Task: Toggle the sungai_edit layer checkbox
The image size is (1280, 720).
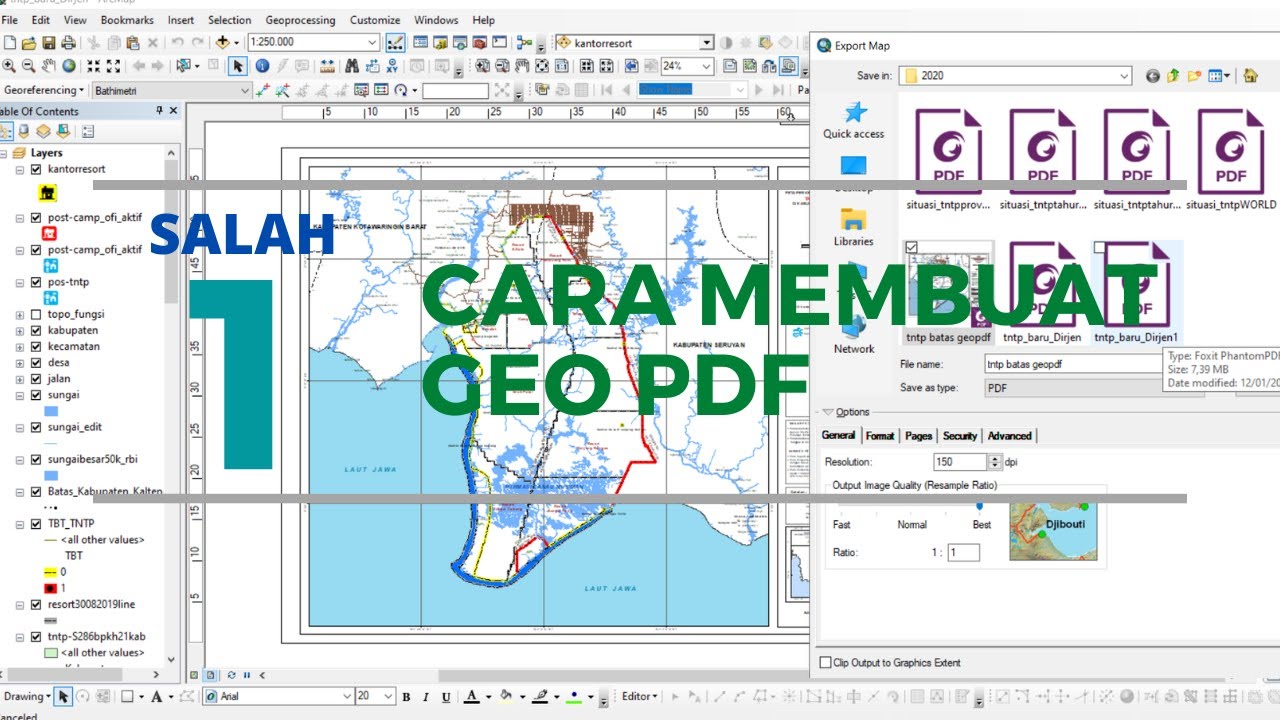Action: 36,428
